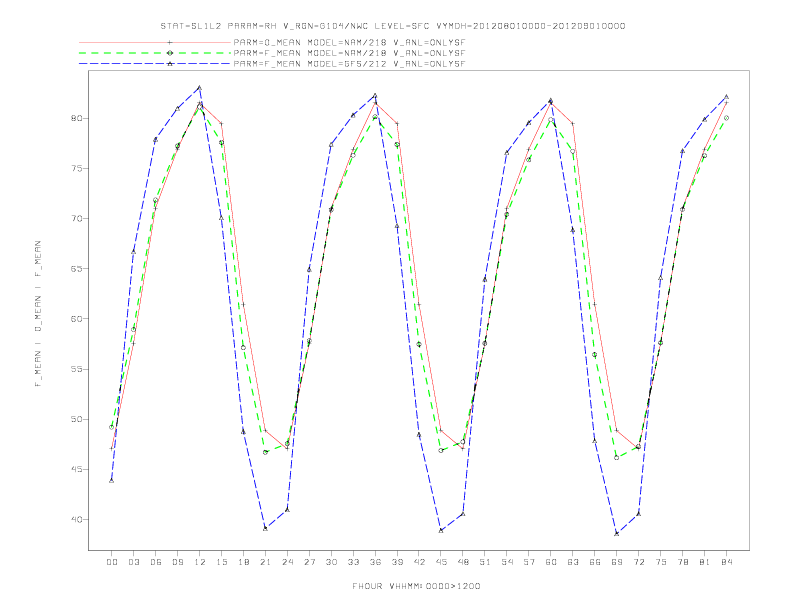This screenshot has height=612, width=792.
Task: Click x-axis tick label 84
Action: [x=727, y=562]
